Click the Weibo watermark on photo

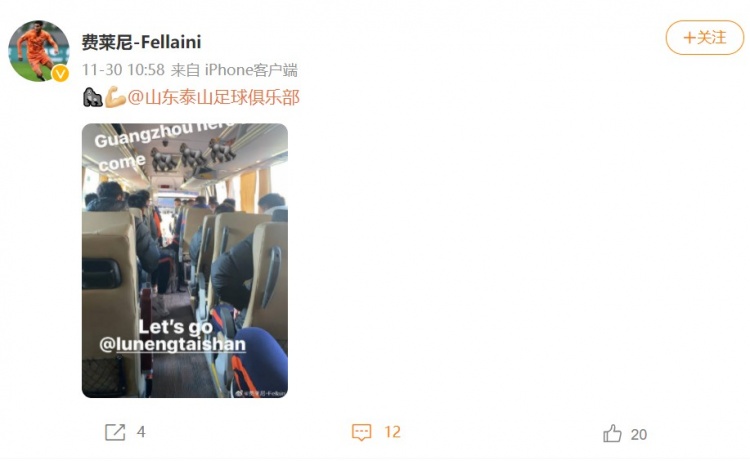point(261,393)
